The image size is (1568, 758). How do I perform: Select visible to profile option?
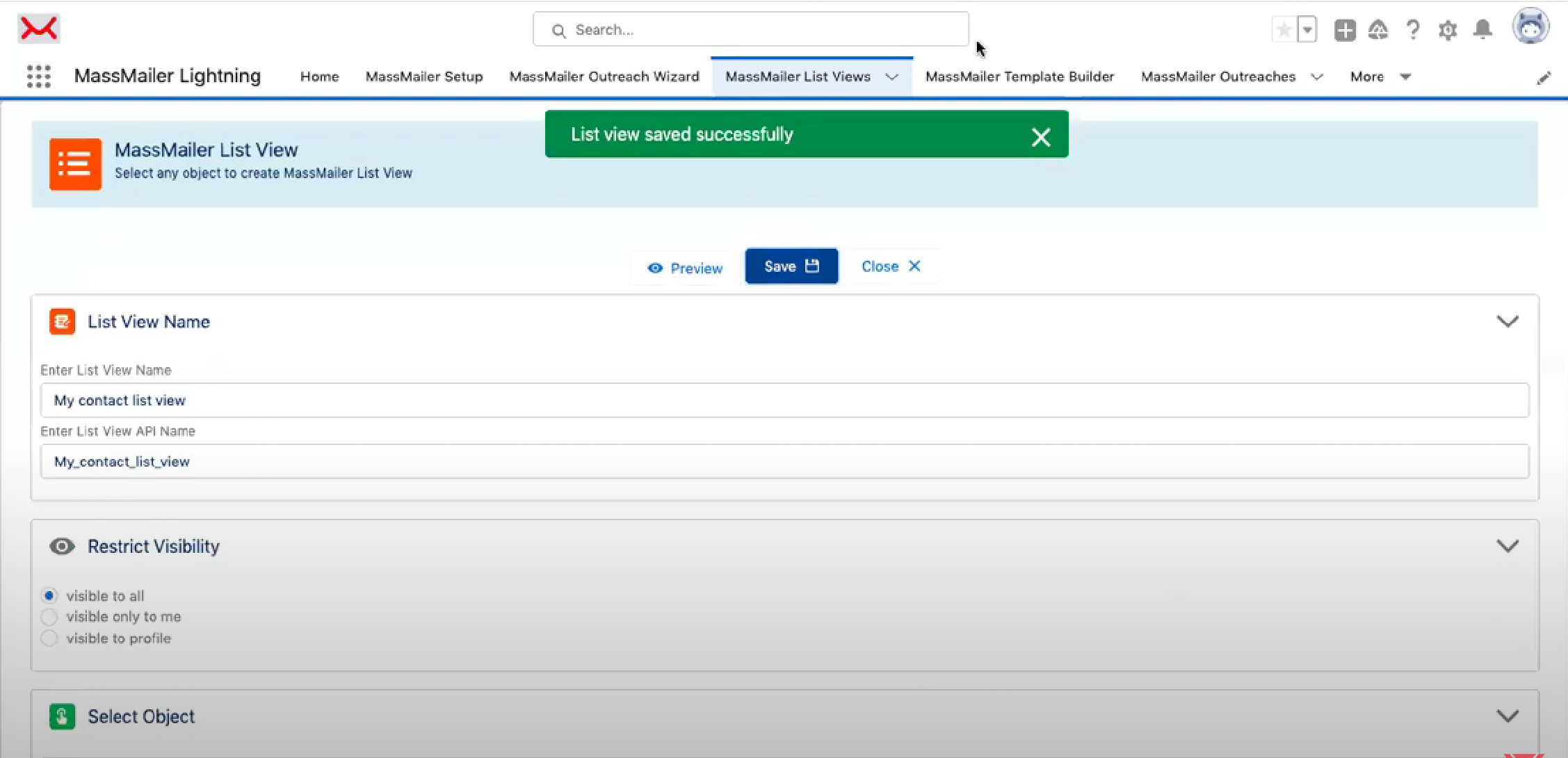(49, 638)
